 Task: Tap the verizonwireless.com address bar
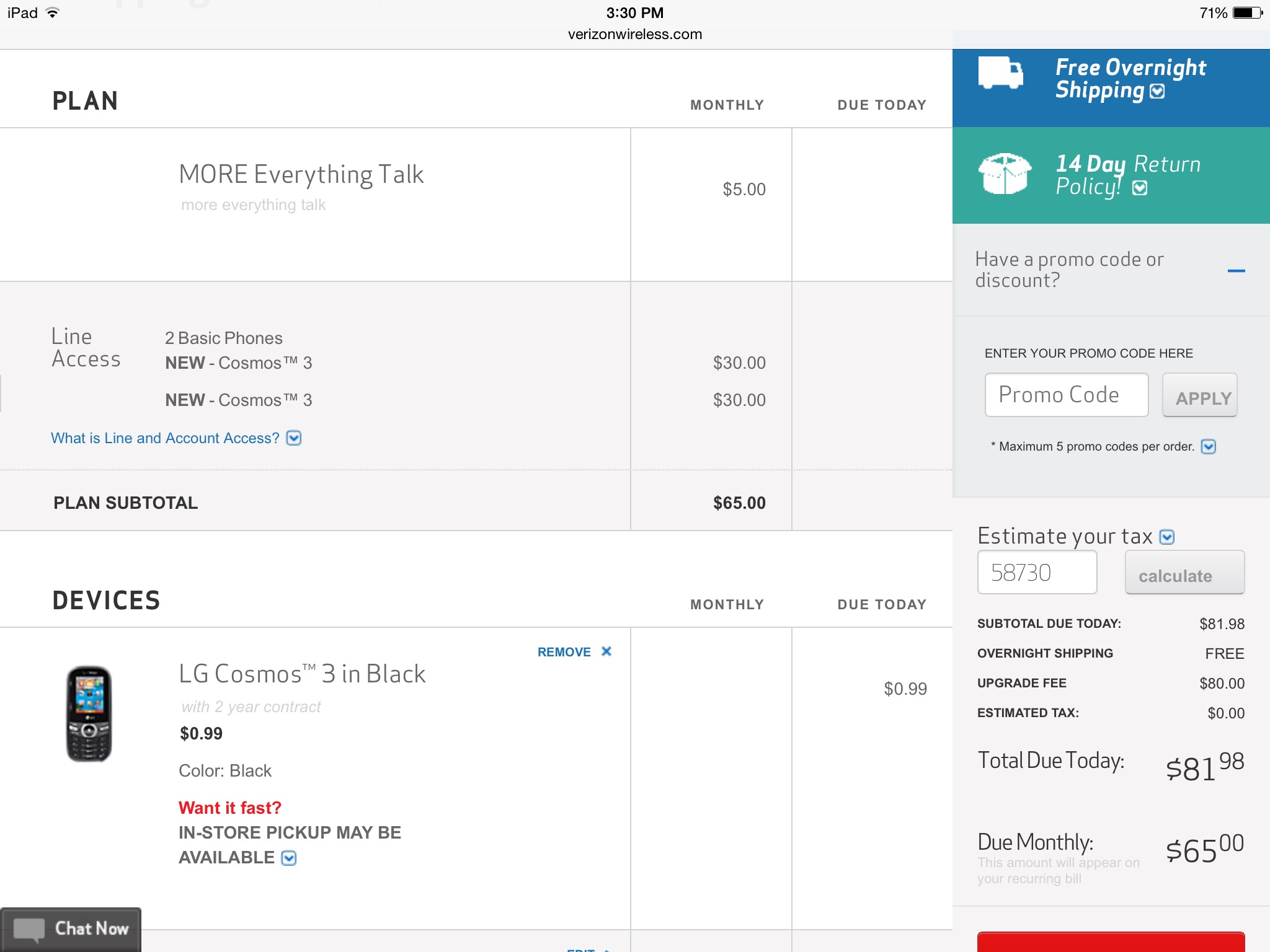(x=634, y=34)
